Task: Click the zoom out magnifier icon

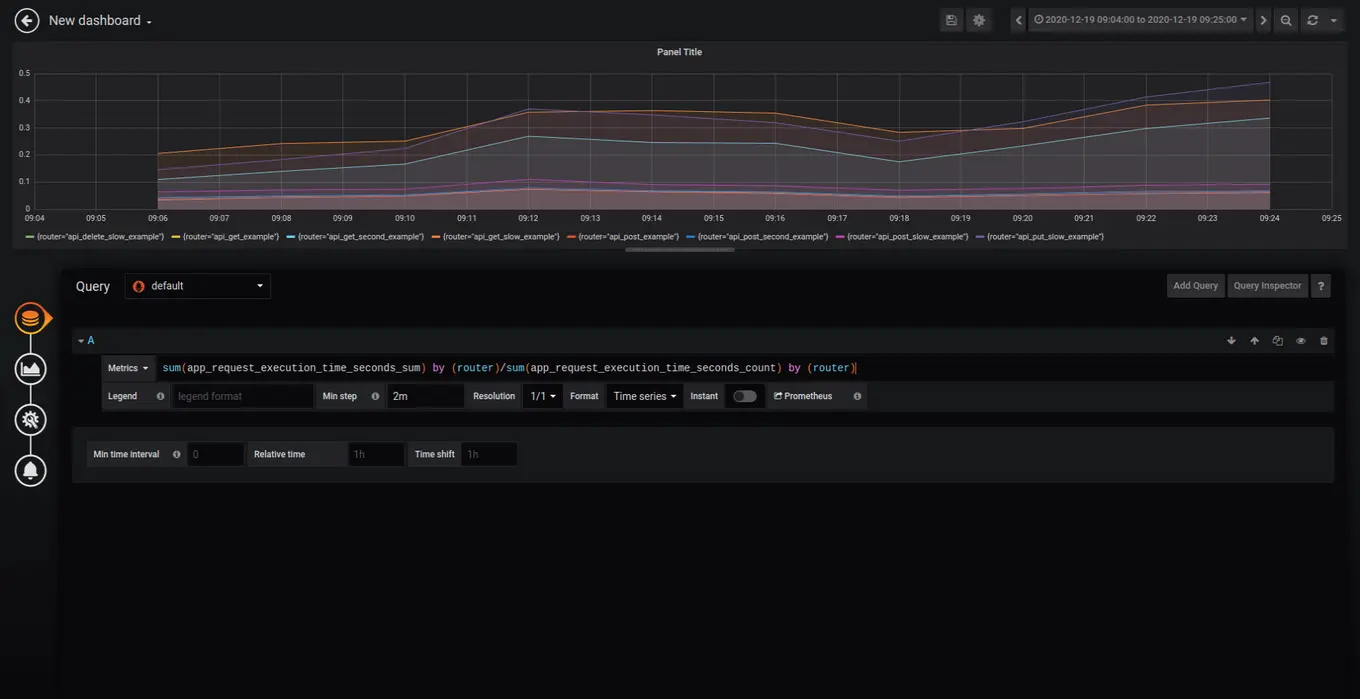Action: click(x=1286, y=20)
